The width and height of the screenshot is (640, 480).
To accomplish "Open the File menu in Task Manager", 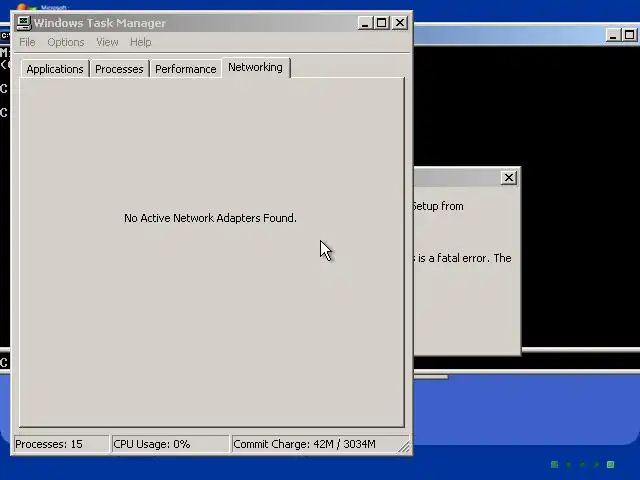I will pos(27,42).
